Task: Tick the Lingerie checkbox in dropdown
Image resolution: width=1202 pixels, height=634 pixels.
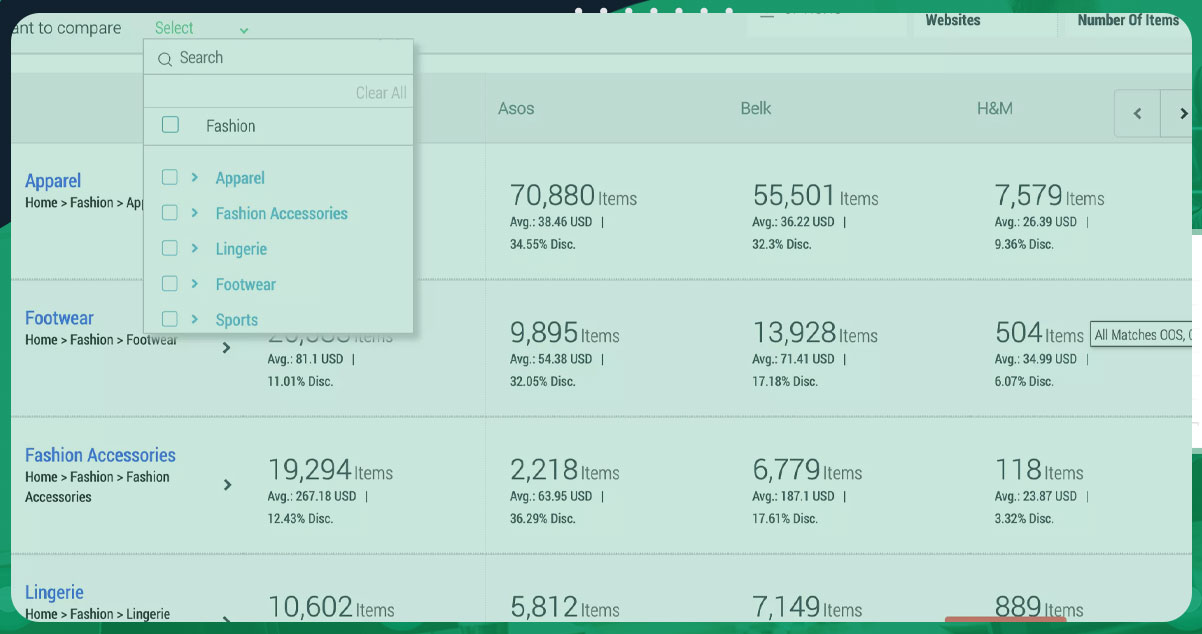Action: (x=170, y=248)
